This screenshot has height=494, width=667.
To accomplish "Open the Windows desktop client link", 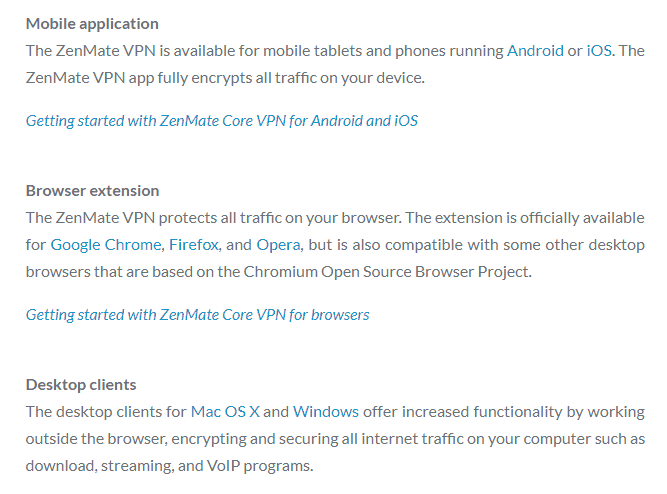I will pos(326,411).
